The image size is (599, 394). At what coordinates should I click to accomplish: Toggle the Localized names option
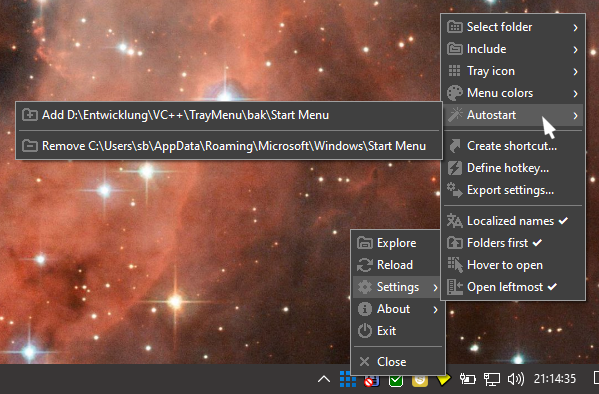(x=513, y=221)
